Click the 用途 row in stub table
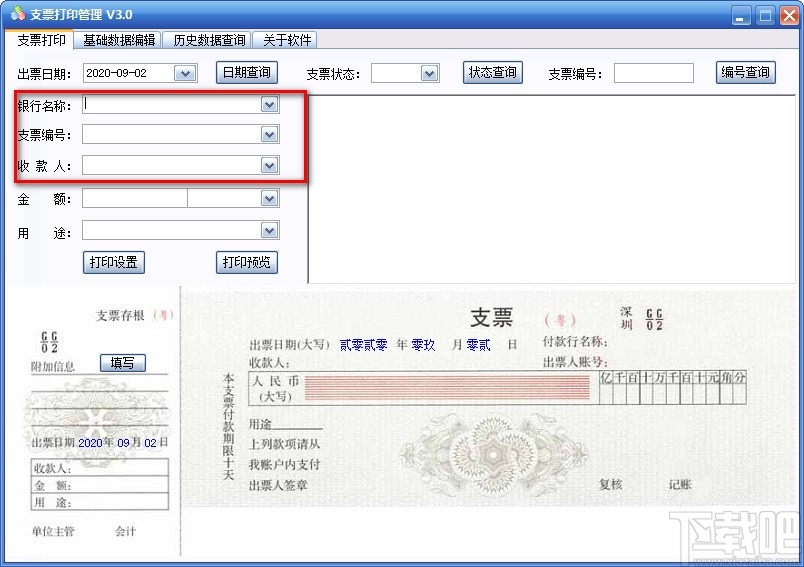Viewport: 804px width, 567px height. (100, 502)
